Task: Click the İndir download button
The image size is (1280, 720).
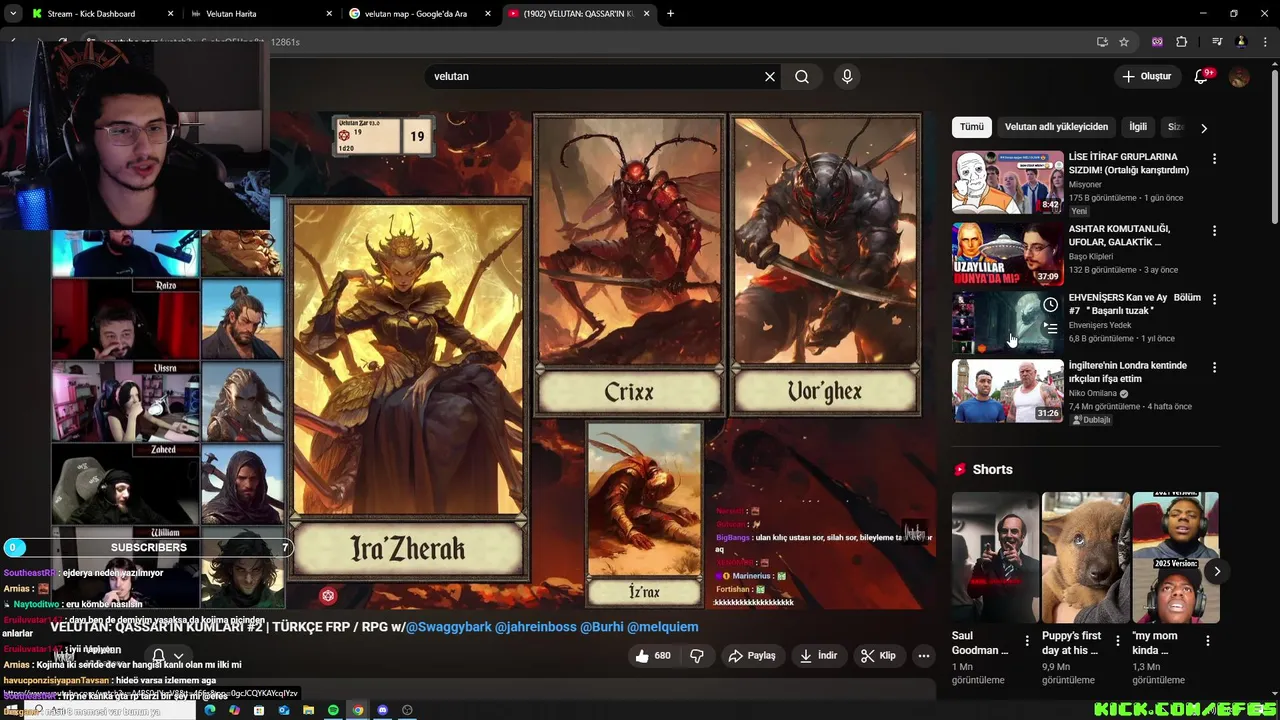Action: 818,656
